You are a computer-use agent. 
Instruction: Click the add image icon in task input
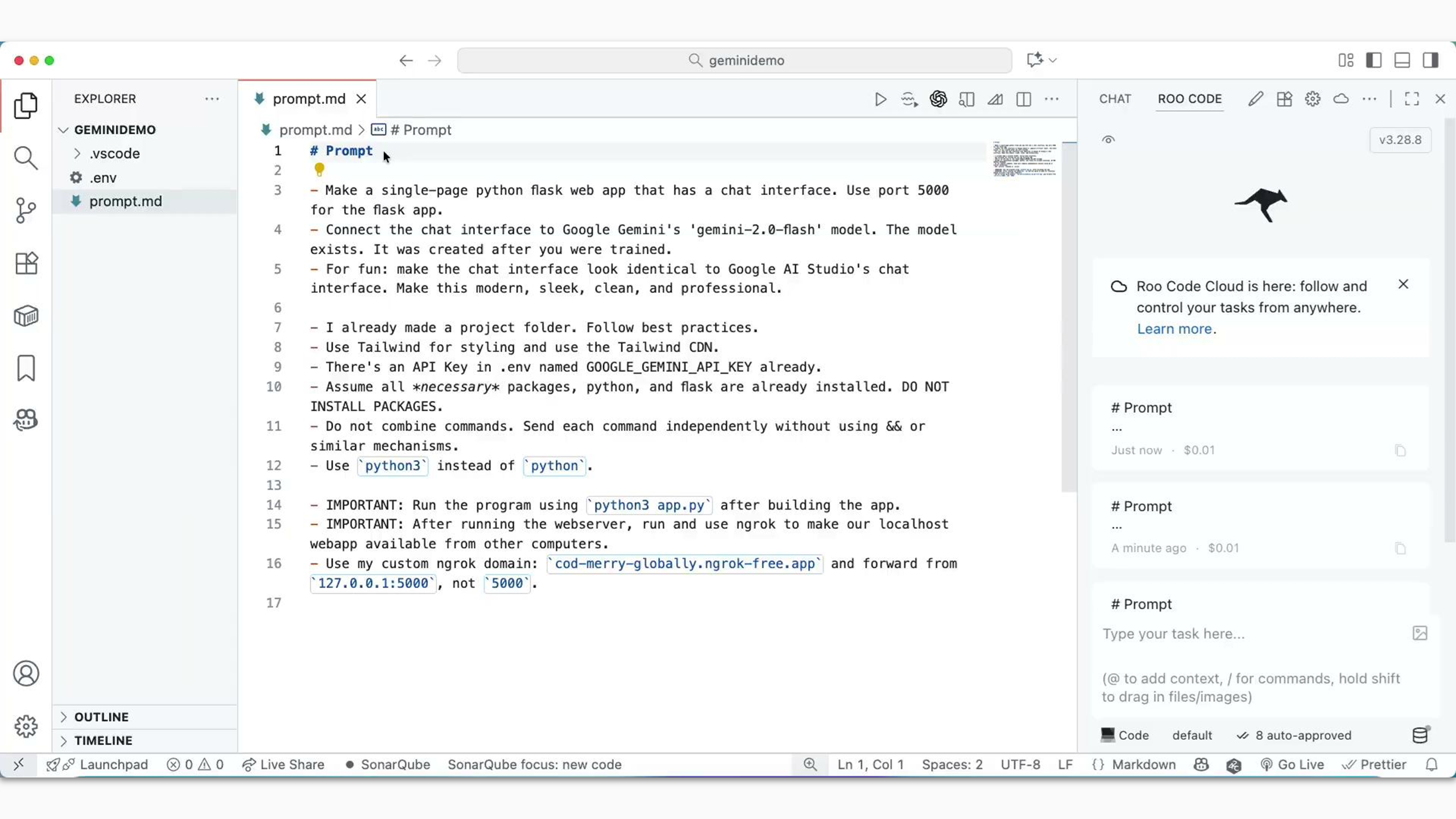pos(1420,633)
